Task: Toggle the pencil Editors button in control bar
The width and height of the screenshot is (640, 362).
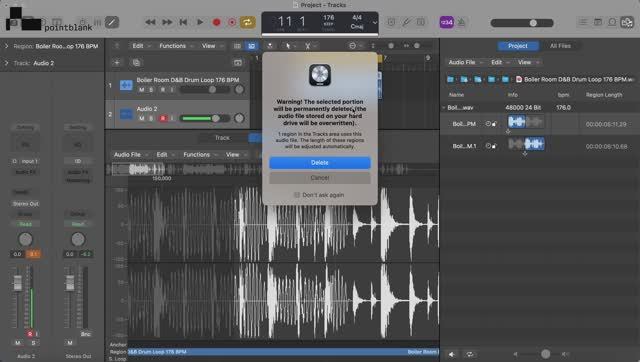Action: (111, 22)
